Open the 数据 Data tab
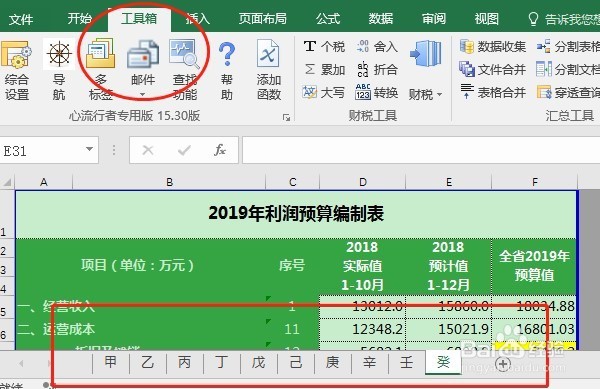 [381, 18]
